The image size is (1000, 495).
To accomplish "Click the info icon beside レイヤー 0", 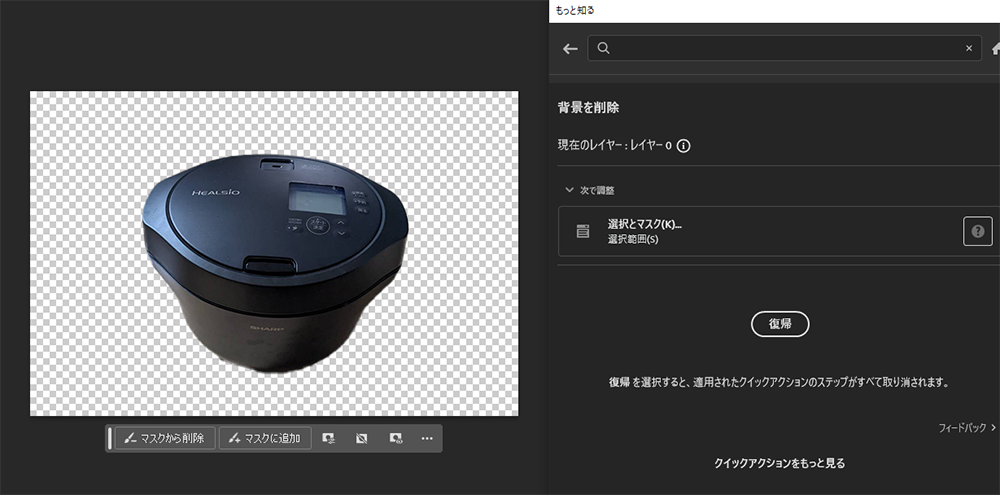I will click(x=684, y=145).
